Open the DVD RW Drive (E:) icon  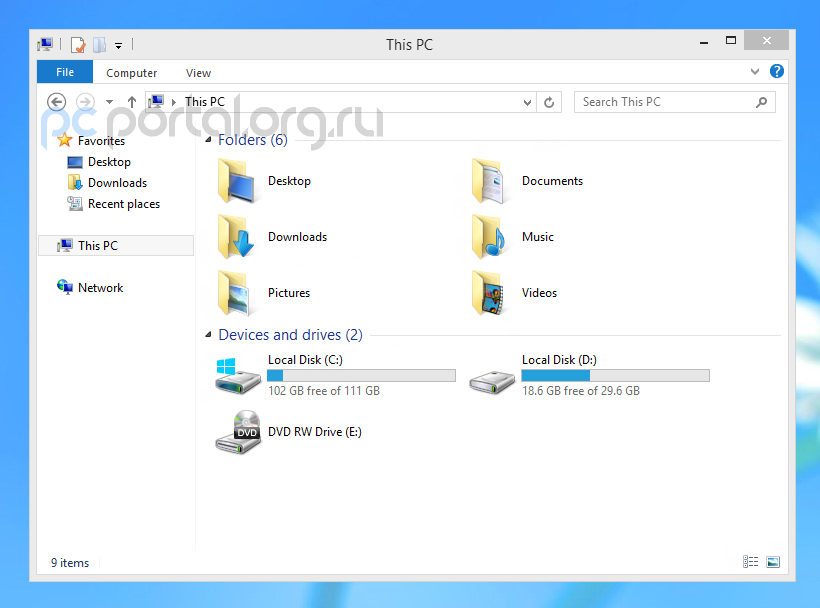[239, 432]
